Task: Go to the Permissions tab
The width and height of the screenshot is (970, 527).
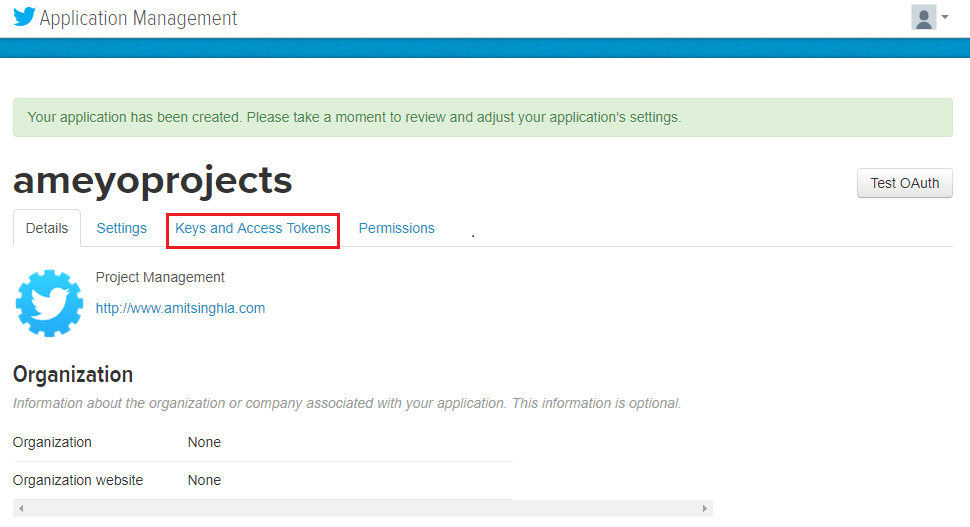Action: [397, 228]
